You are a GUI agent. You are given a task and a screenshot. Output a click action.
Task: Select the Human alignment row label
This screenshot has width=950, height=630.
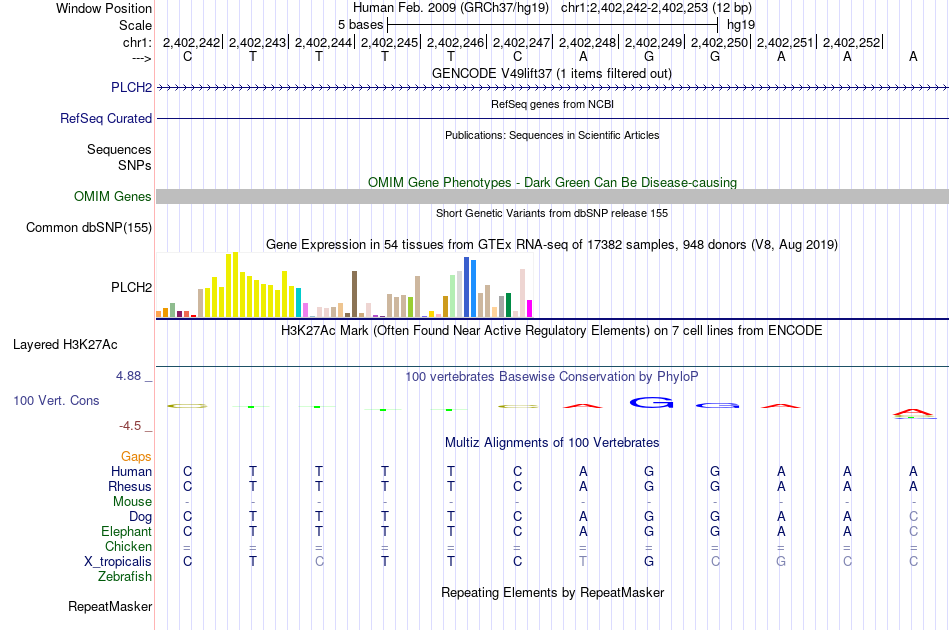(x=131, y=471)
